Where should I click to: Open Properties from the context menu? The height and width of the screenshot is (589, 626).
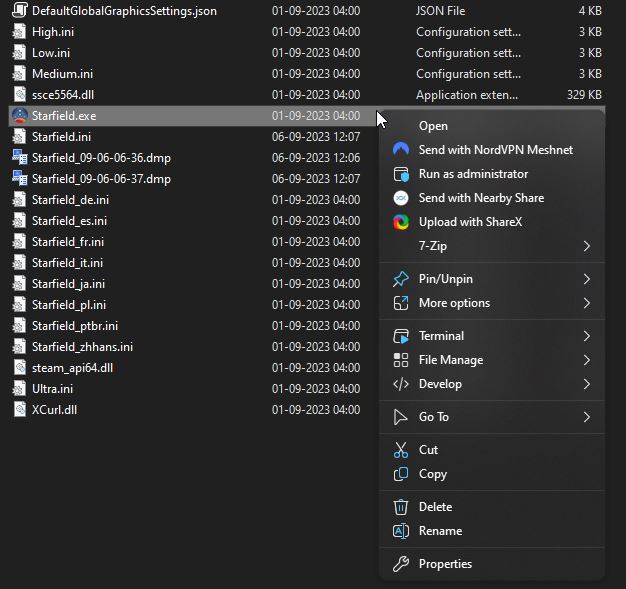pos(491,564)
